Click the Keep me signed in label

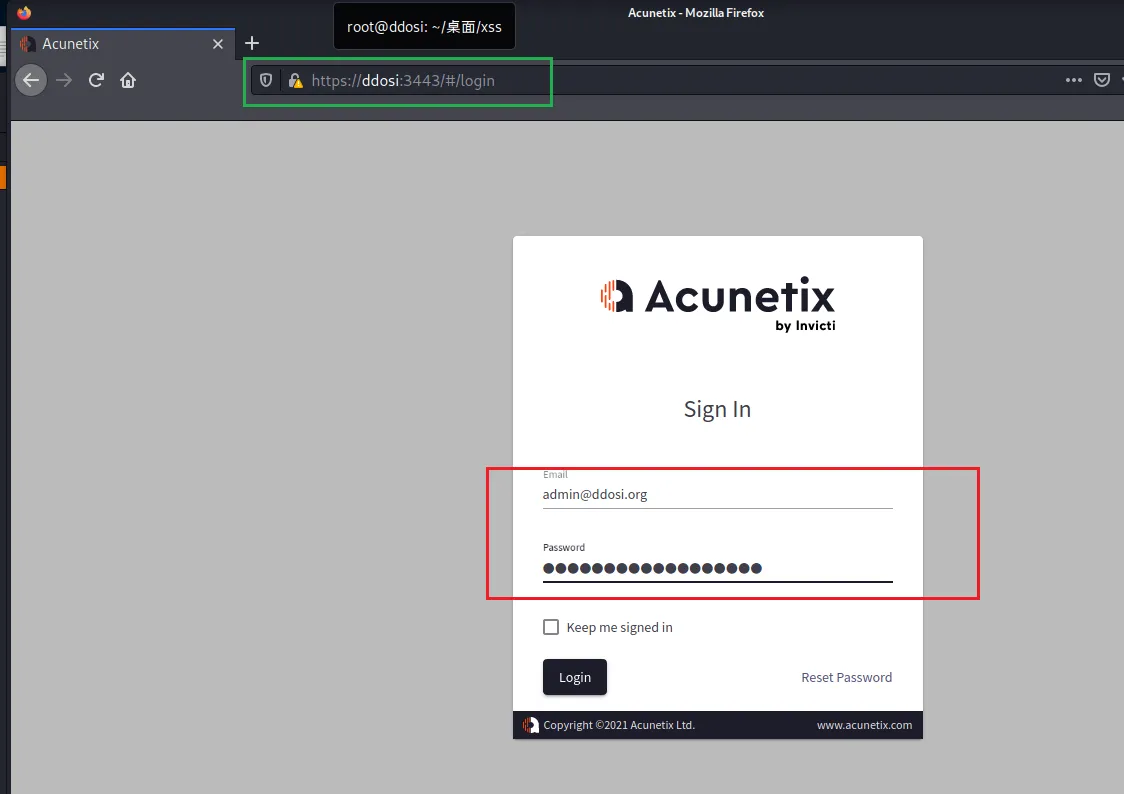pos(619,628)
